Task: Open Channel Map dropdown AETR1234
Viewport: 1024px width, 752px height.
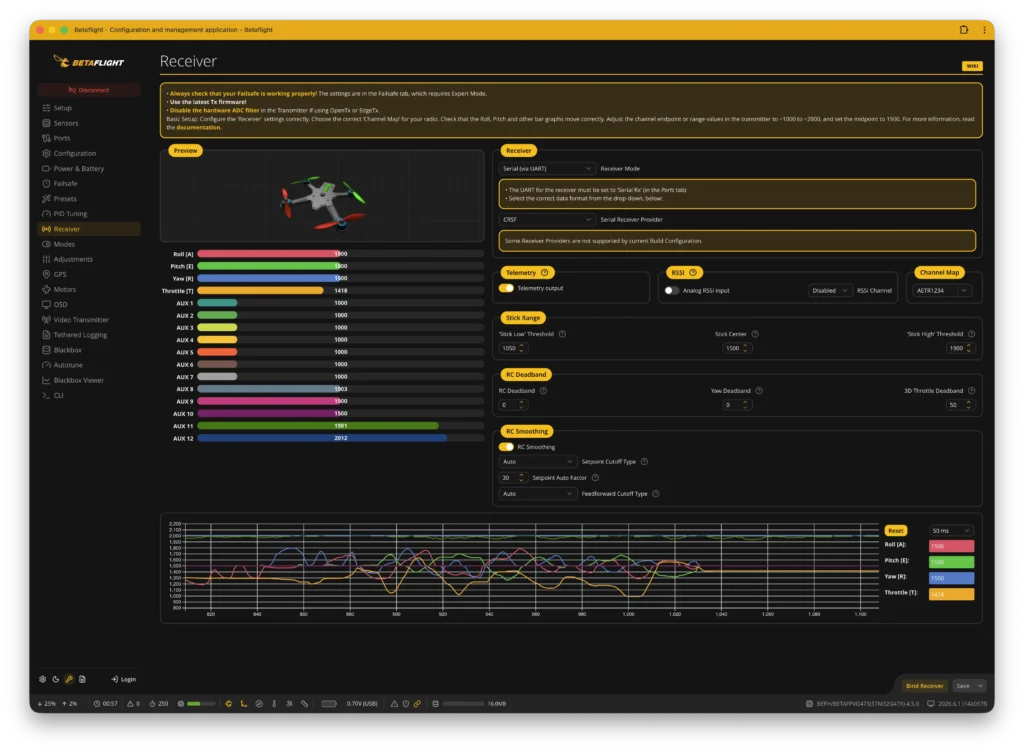Action: tap(942, 290)
